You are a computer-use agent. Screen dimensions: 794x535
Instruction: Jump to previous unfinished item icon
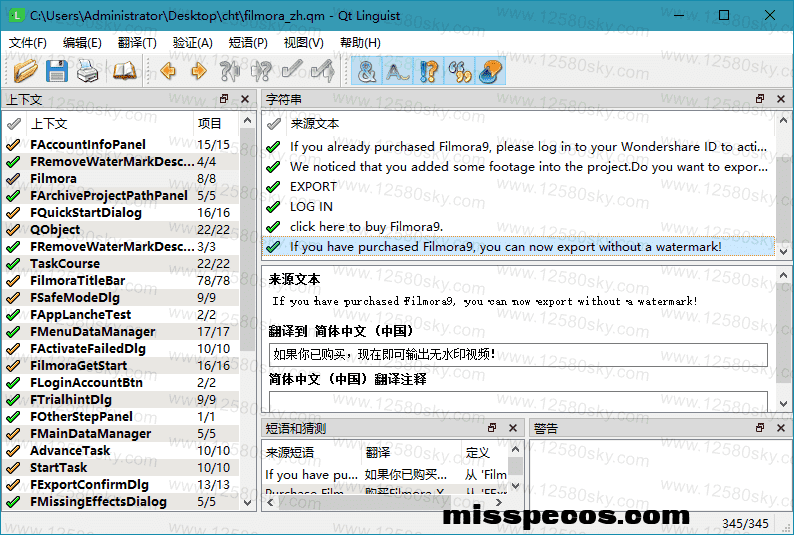230,71
